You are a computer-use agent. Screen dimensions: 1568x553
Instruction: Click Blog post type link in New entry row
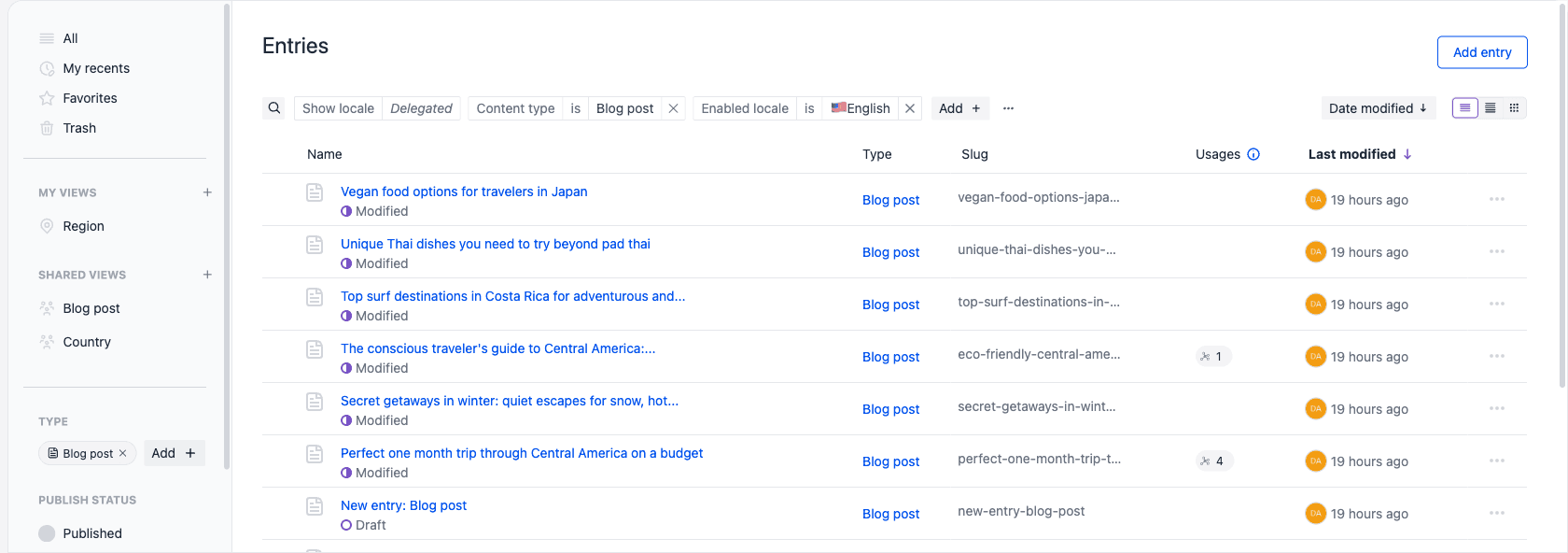[890, 514]
